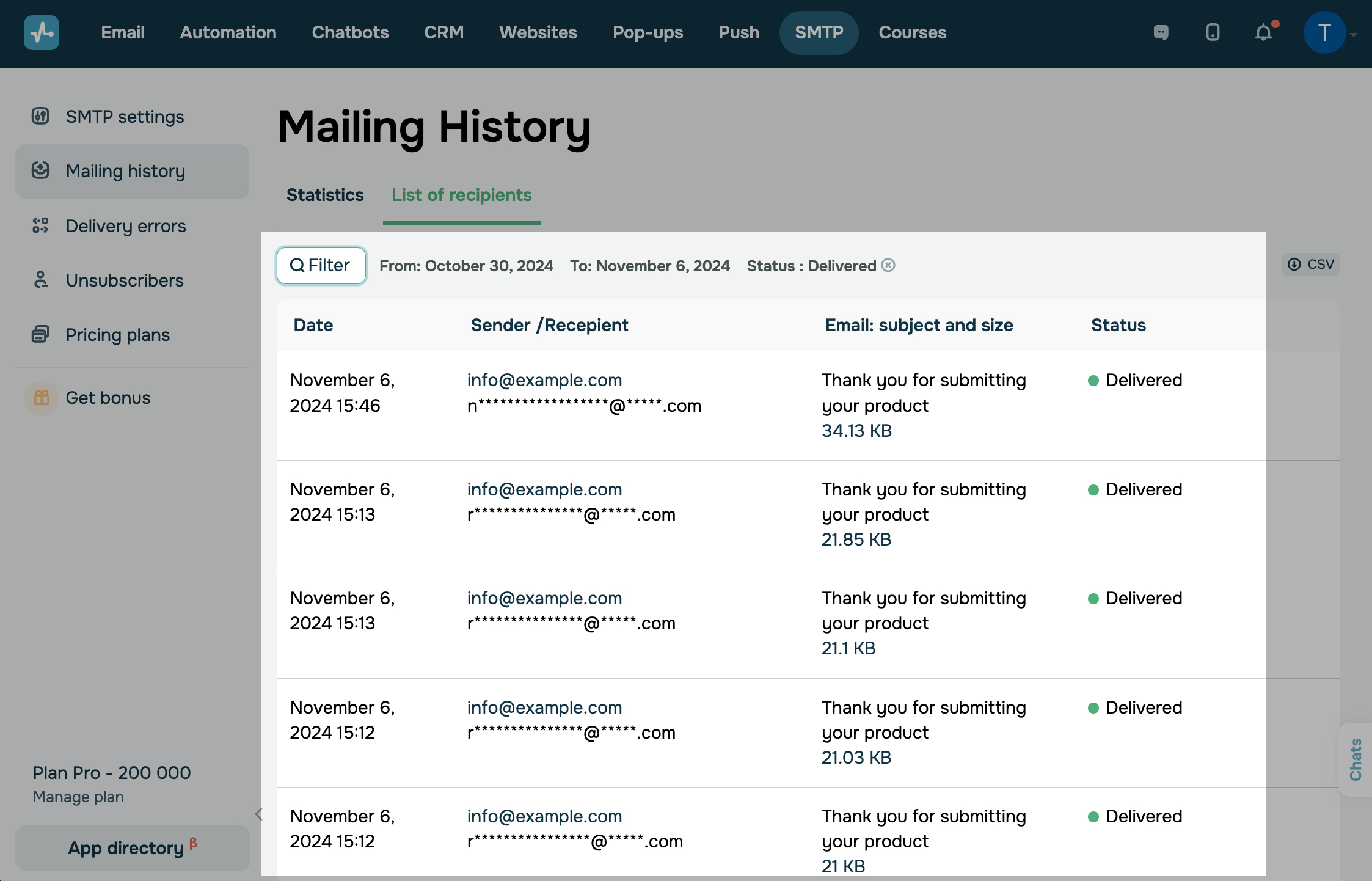The width and height of the screenshot is (1372, 881).
Task: Open the Automation menu in top navigation
Action: [228, 32]
